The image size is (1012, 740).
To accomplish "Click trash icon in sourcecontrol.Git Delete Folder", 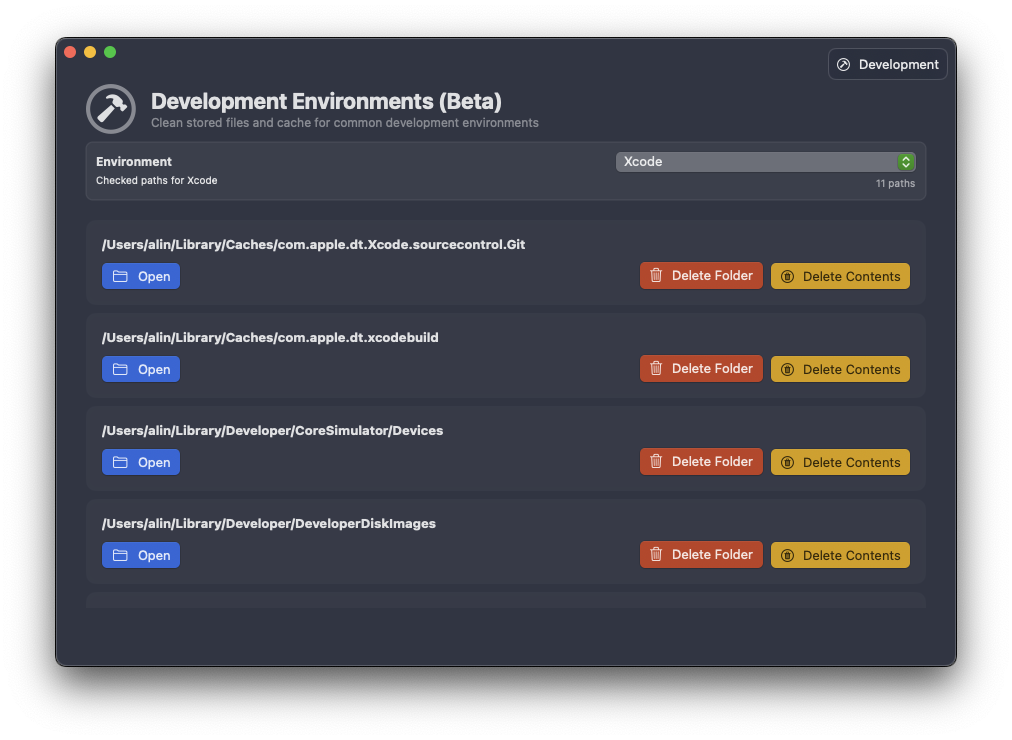I will (656, 275).
